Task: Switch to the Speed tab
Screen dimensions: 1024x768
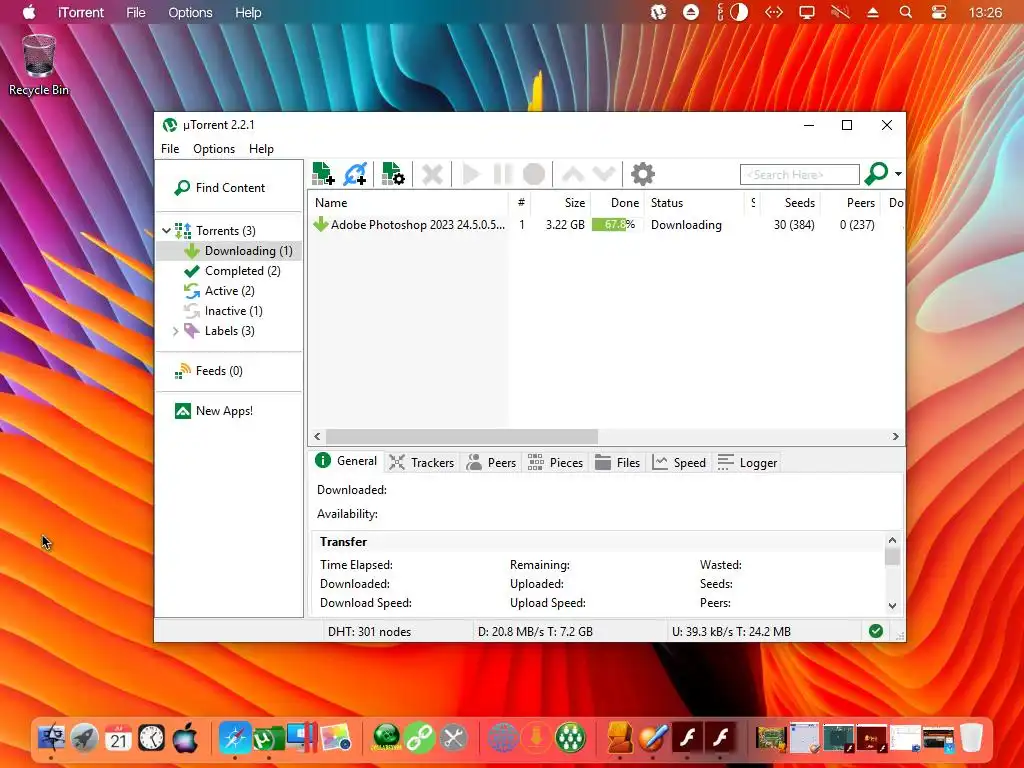Action: pos(679,462)
